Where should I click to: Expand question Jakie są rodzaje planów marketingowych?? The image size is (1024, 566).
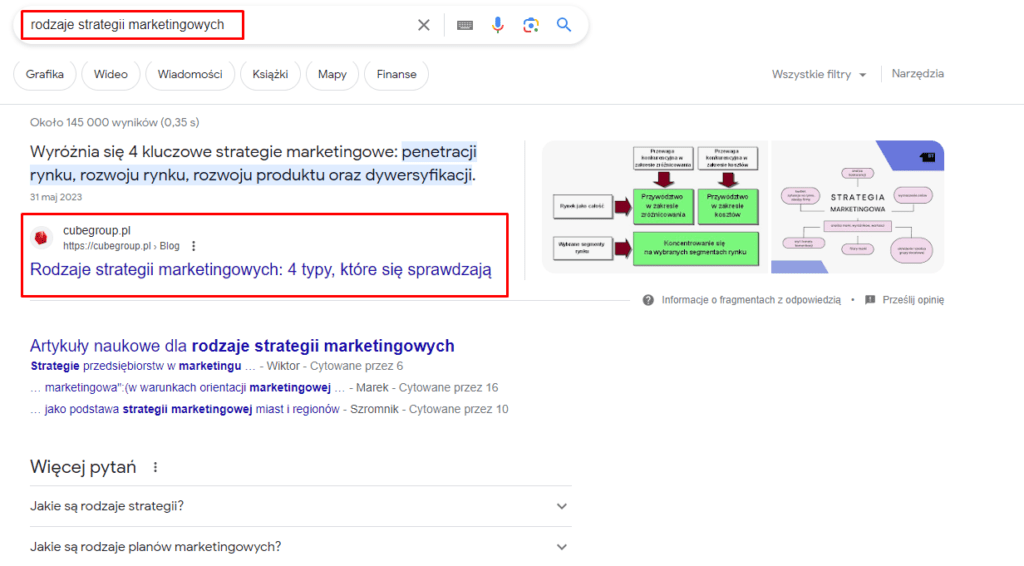(300, 546)
